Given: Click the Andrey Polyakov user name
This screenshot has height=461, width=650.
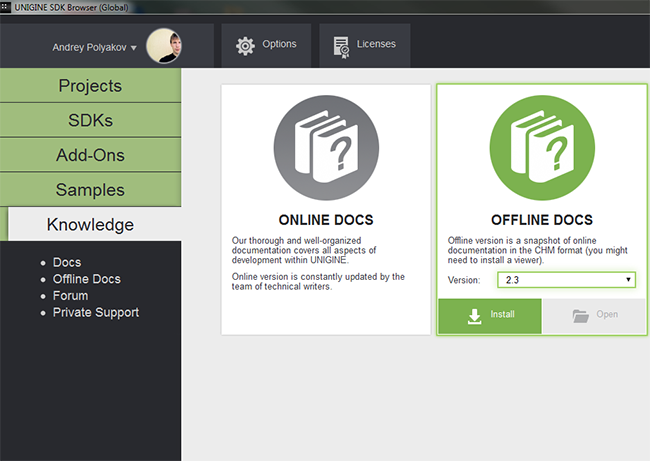Looking at the screenshot, I should [x=89, y=48].
